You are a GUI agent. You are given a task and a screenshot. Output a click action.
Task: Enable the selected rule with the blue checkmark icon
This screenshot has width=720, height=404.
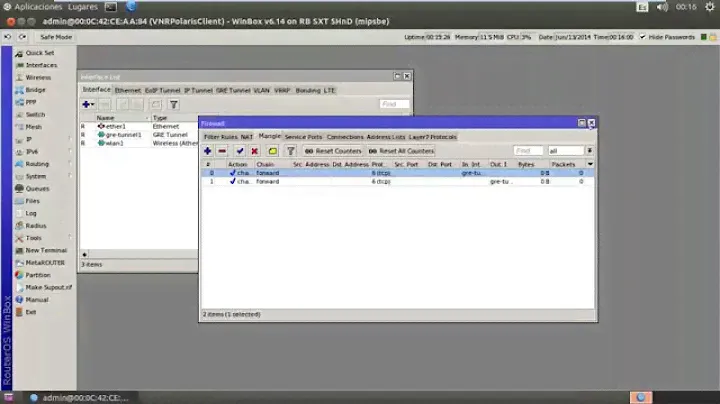pyautogui.click(x=240, y=150)
